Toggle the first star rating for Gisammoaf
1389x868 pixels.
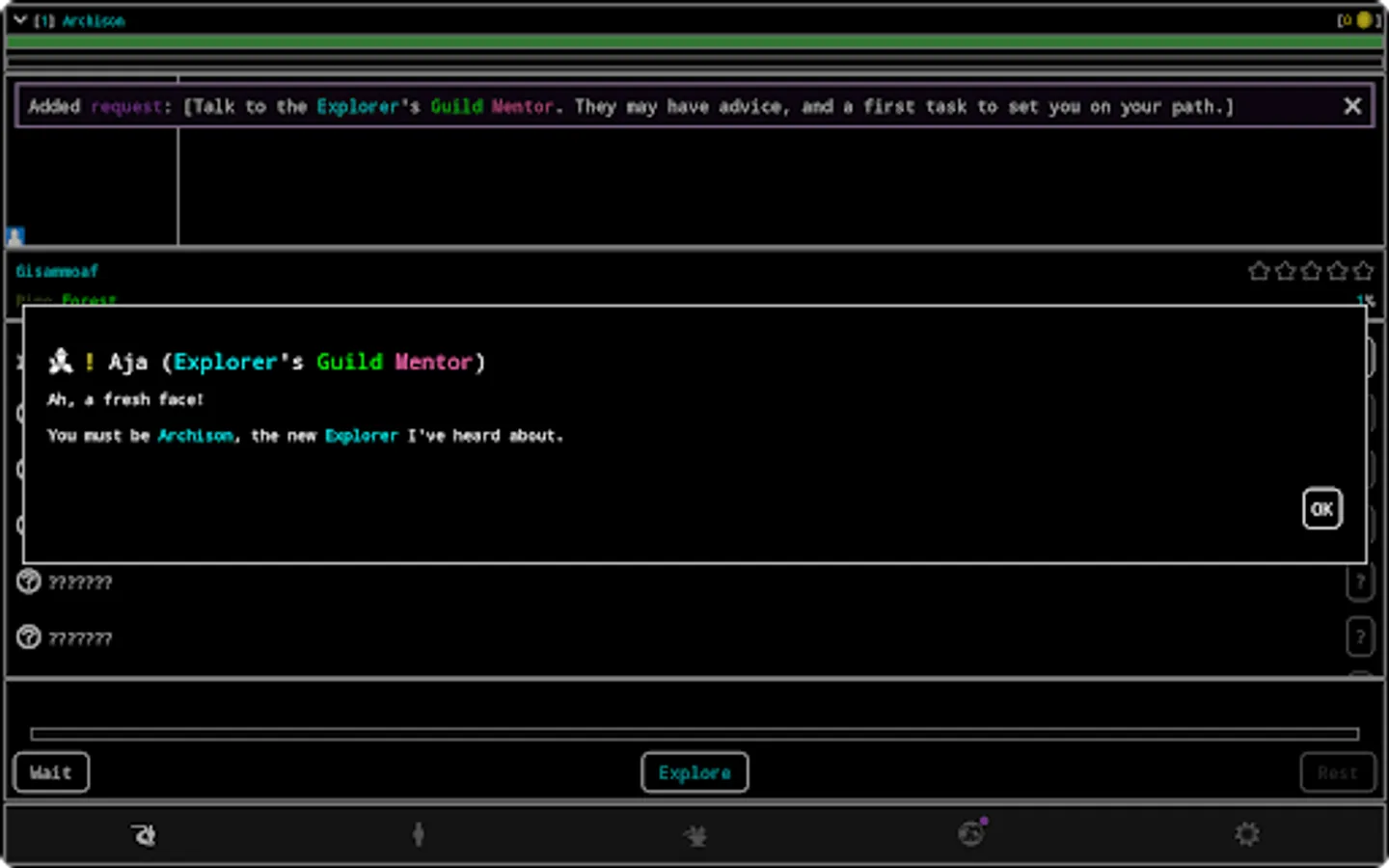coord(1259,271)
